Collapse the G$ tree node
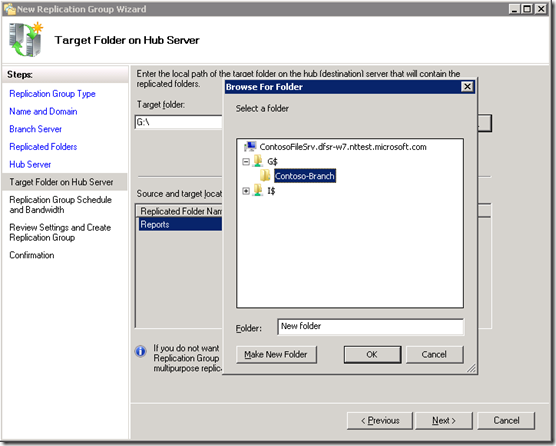This screenshot has height=446, width=556. [246, 162]
